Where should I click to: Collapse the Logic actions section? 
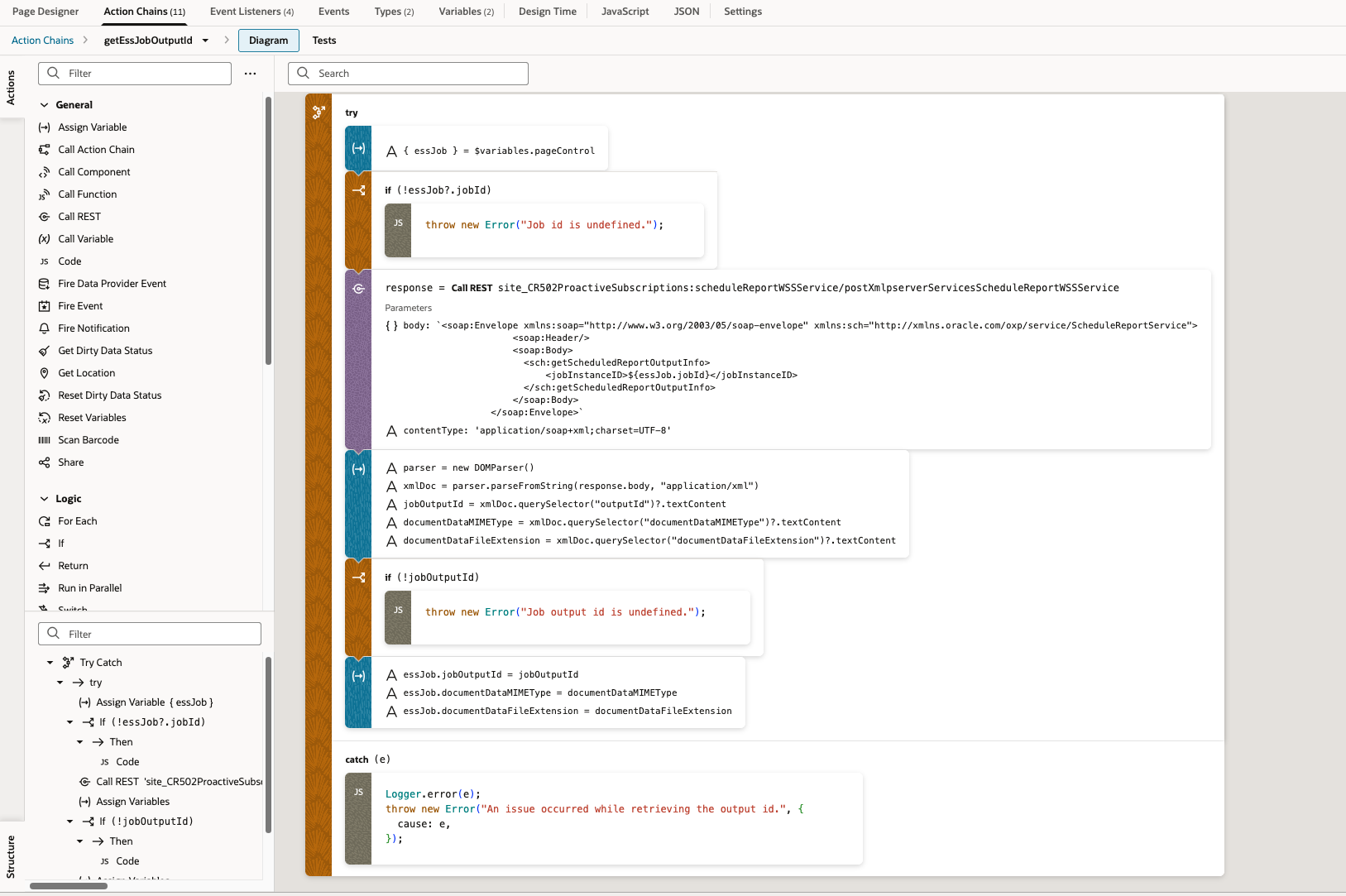pyautogui.click(x=45, y=499)
